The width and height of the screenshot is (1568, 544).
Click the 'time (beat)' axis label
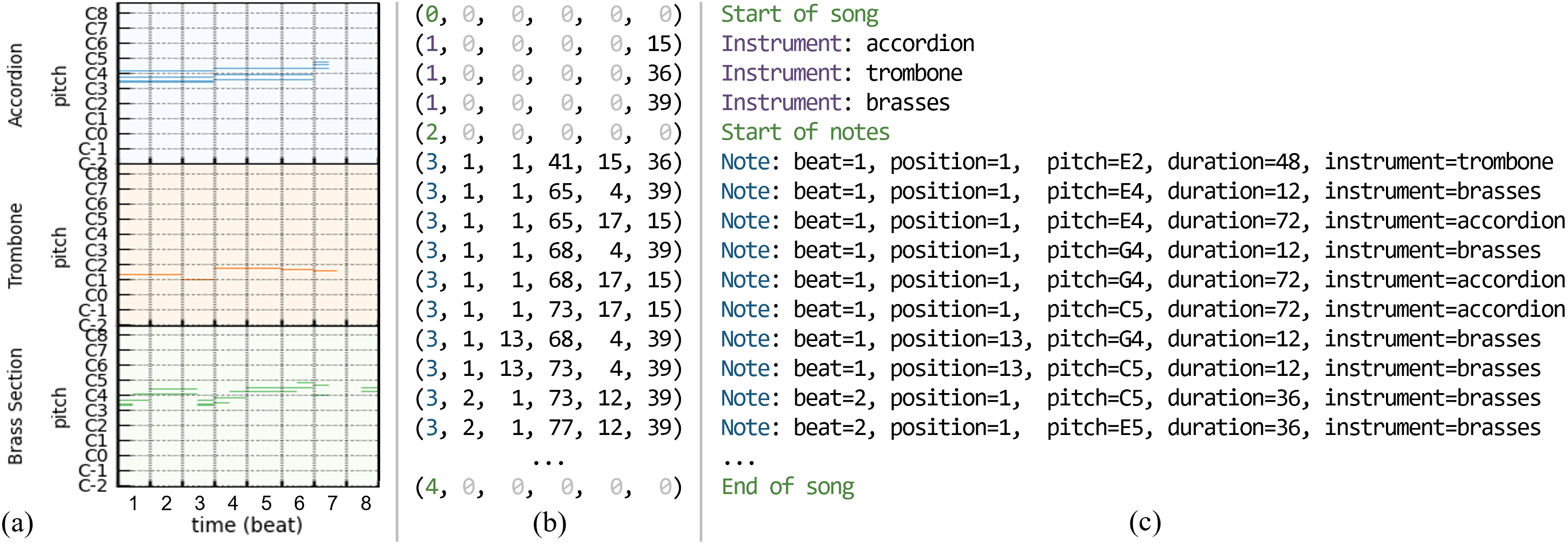(x=247, y=525)
